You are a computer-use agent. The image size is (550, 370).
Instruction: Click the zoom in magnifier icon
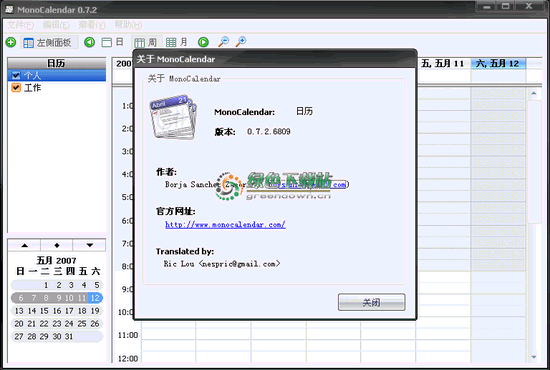tap(241, 42)
